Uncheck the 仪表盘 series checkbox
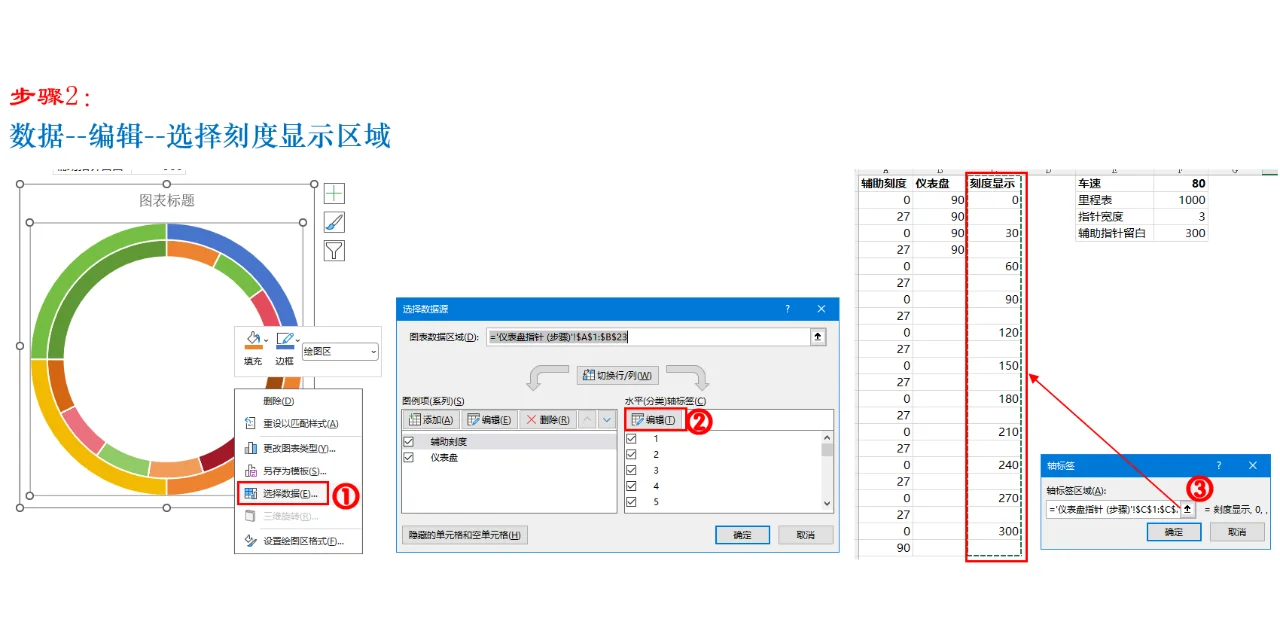The height and width of the screenshot is (640, 1280). [407, 457]
